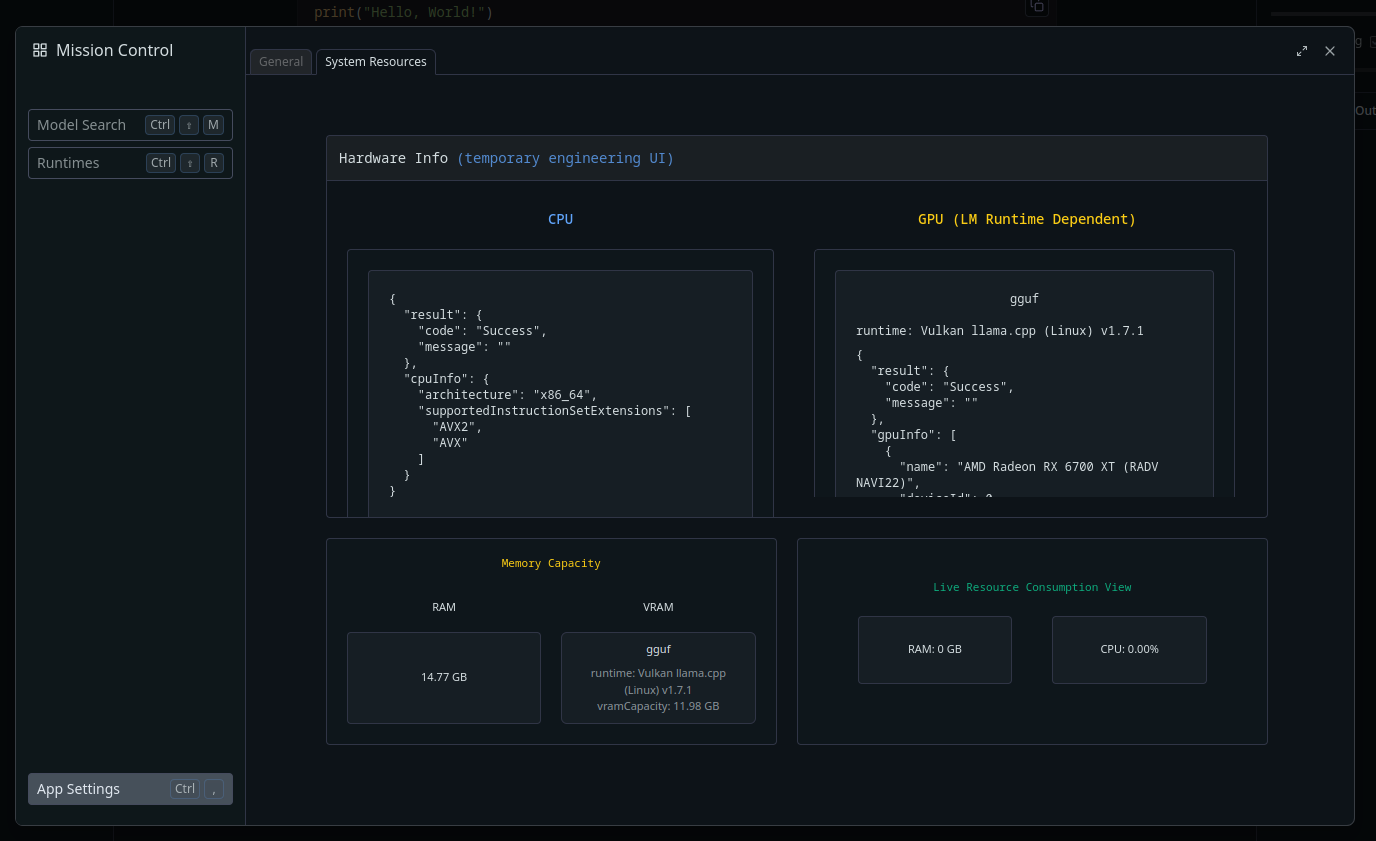This screenshot has width=1376, height=841.
Task: Click the diagonal arrows resize icon
Action: click(1301, 50)
